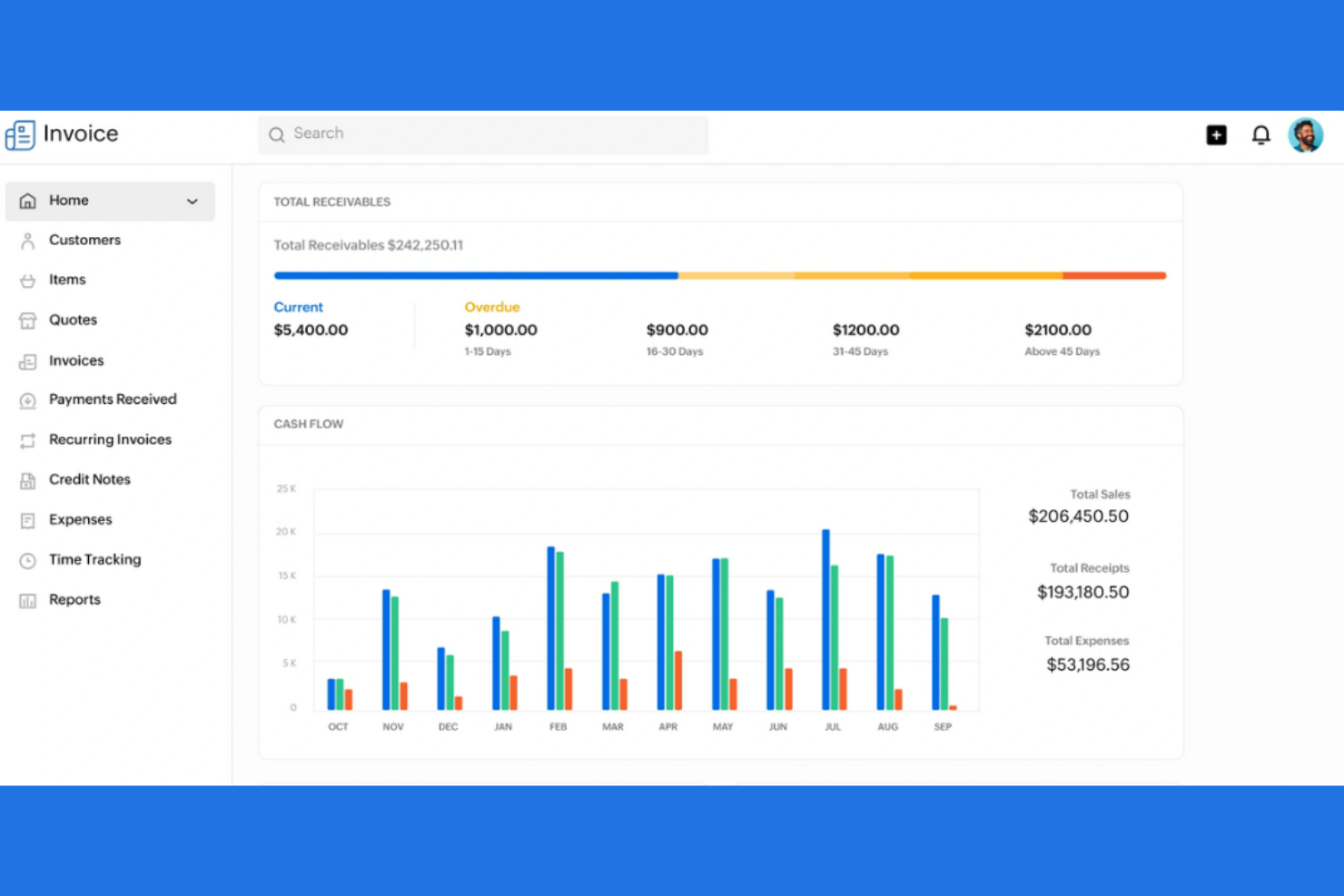Go to Invoices via its sidebar icon
The image size is (1344, 896).
click(x=27, y=360)
